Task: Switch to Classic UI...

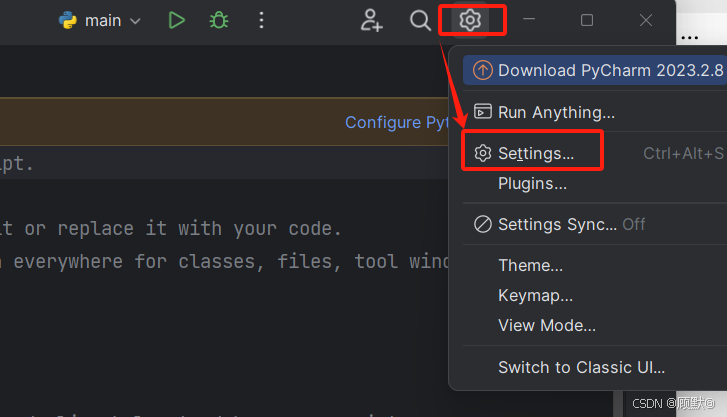Action: [581, 367]
